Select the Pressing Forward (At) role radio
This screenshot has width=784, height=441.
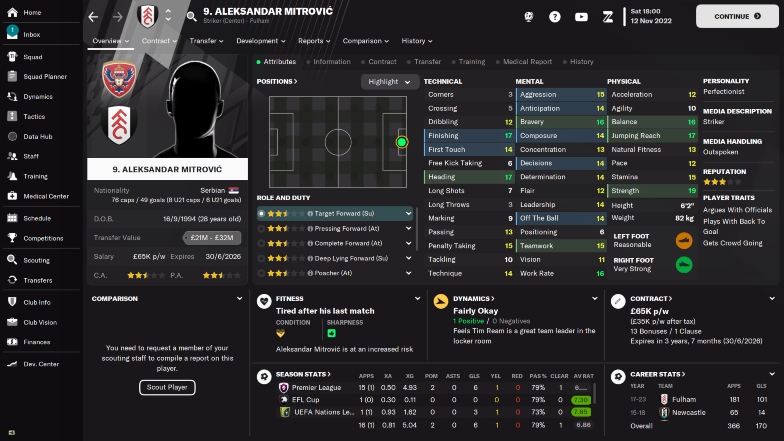click(261, 228)
